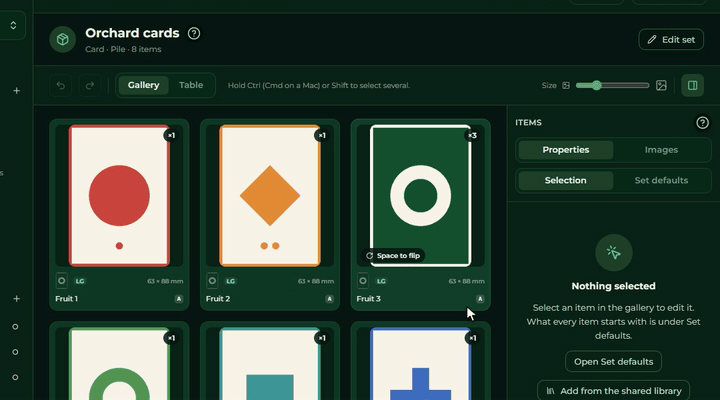Open the Set defaults tab
The height and width of the screenshot is (400, 720).
click(x=661, y=180)
